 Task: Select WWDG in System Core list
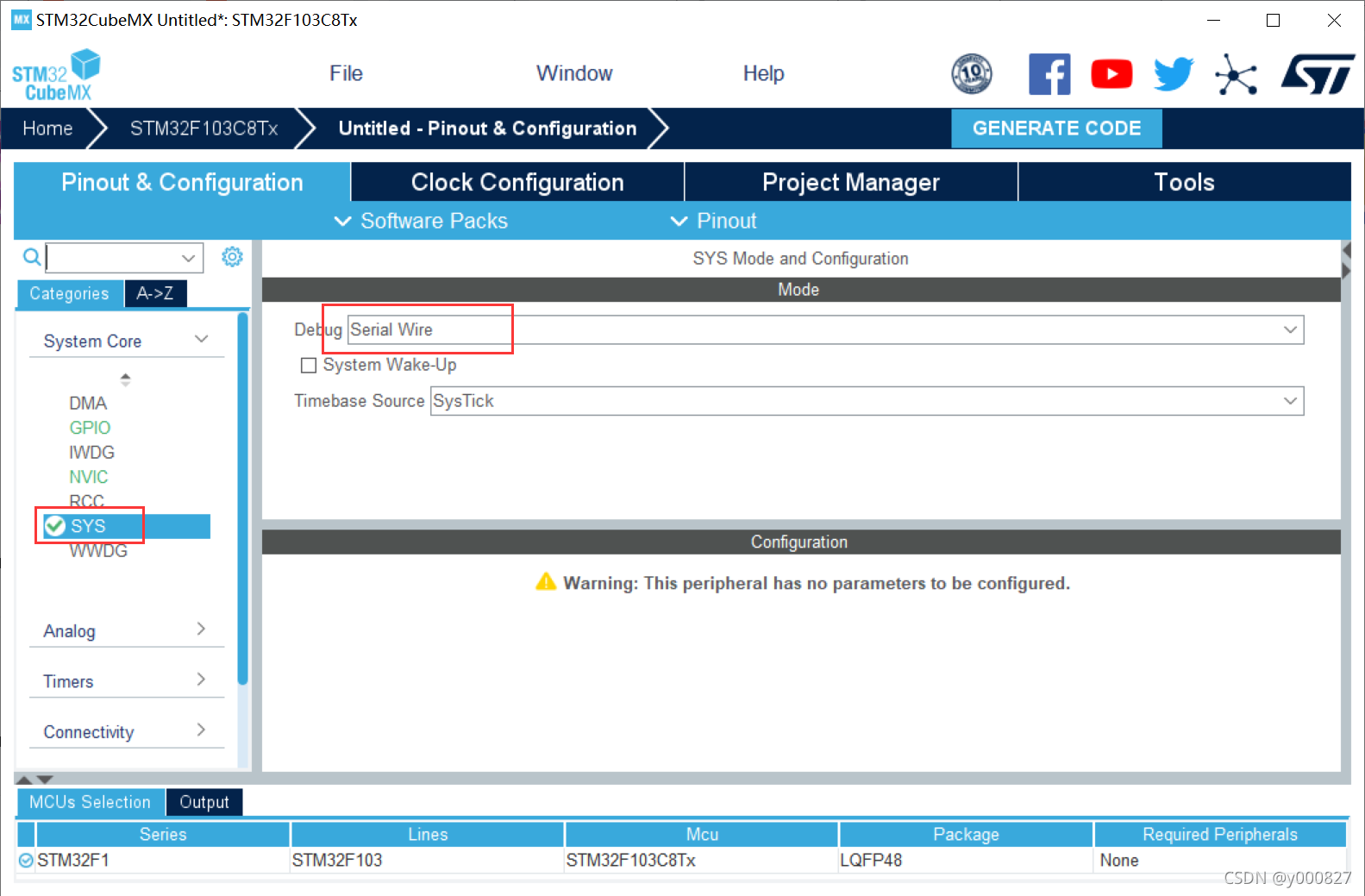pyautogui.click(x=98, y=550)
